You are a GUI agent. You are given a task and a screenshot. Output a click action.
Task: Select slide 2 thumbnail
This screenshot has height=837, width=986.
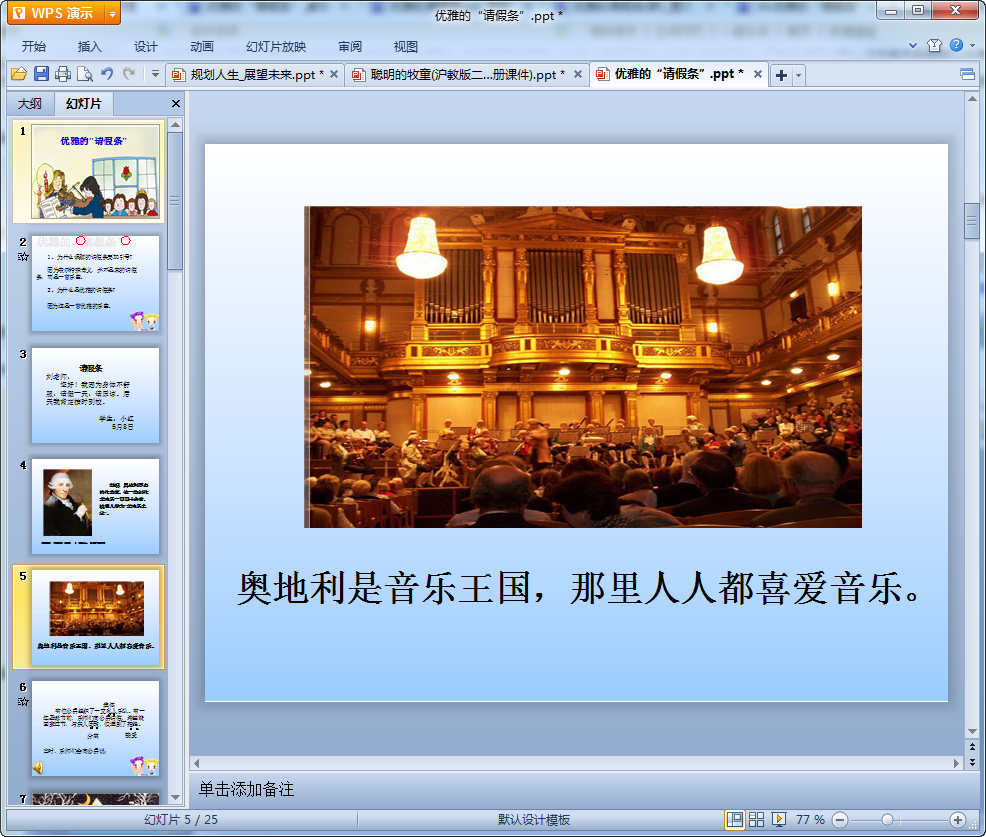pyautogui.click(x=95, y=283)
